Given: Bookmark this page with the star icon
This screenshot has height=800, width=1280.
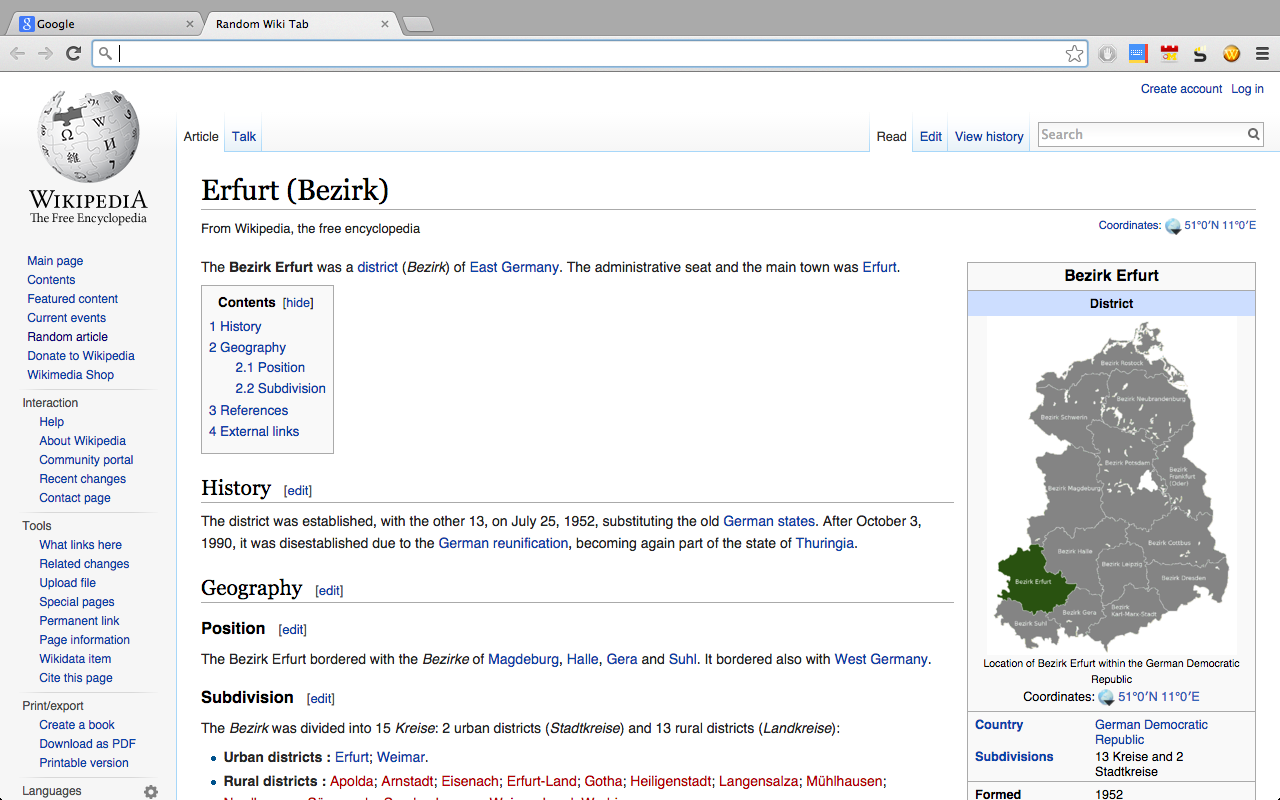Looking at the screenshot, I should point(1074,54).
